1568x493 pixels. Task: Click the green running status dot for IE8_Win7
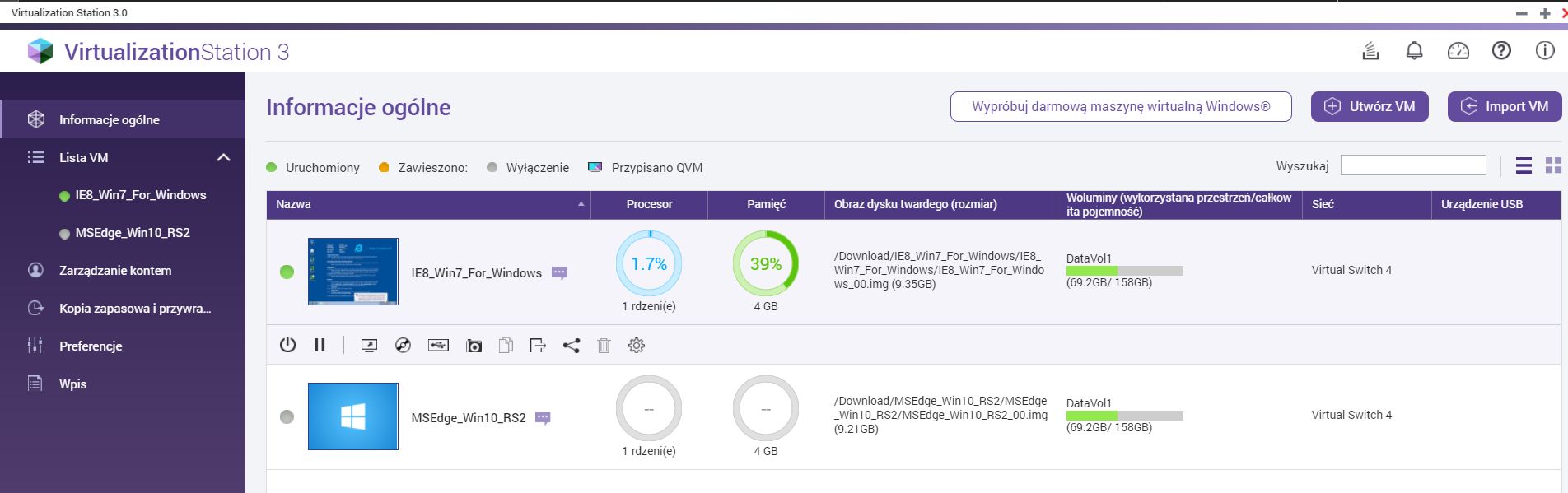tap(287, 272)
